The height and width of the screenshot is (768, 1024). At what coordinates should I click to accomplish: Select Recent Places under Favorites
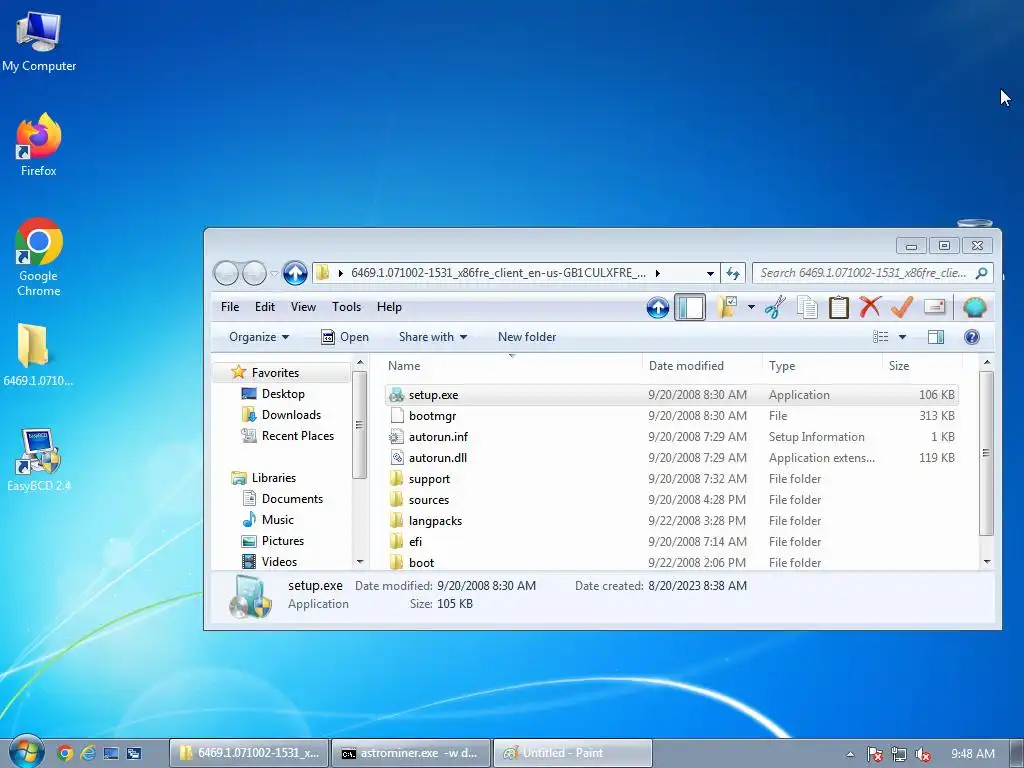297,436
